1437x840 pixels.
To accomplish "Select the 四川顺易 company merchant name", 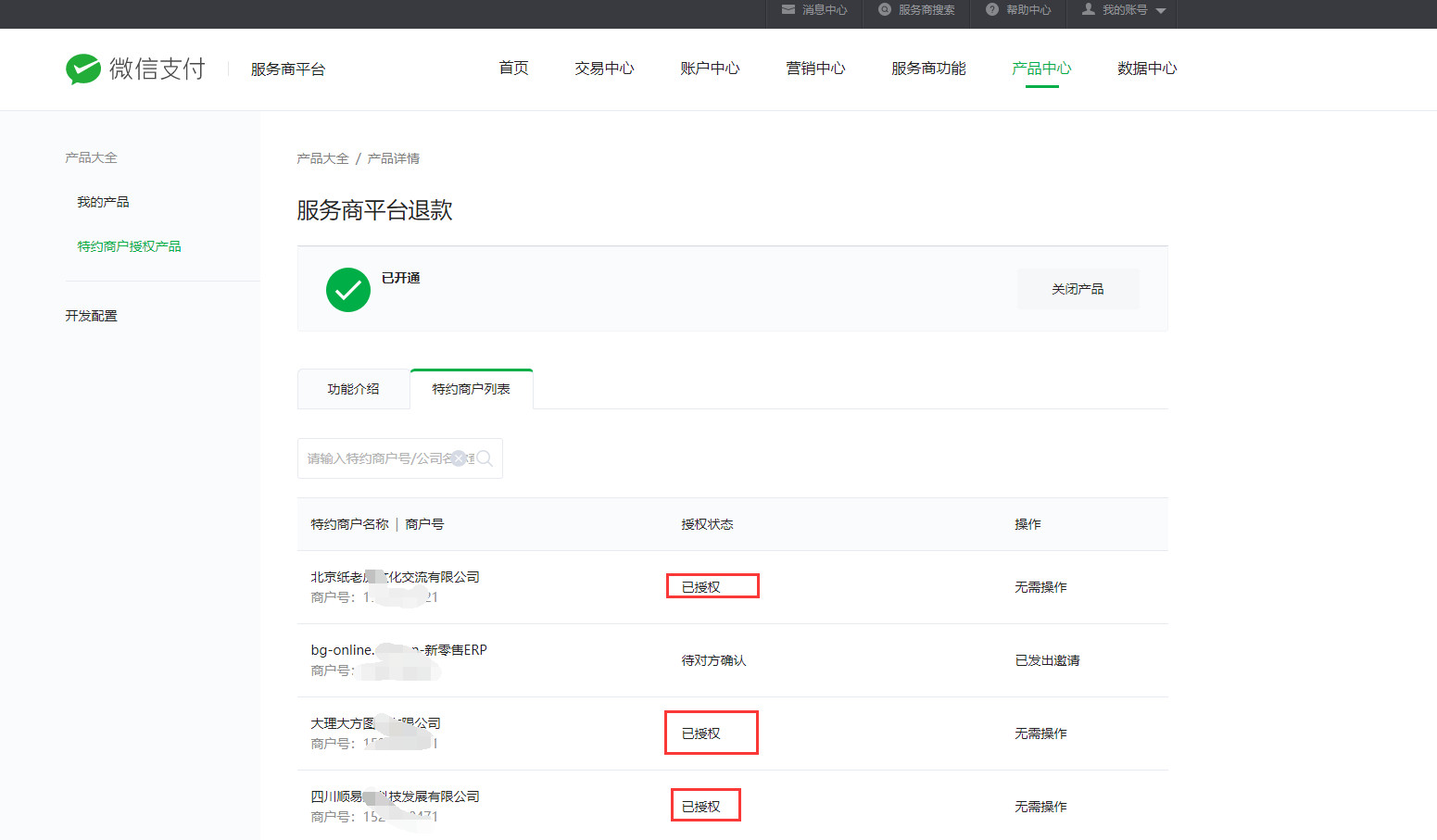I will pos(395,796).
